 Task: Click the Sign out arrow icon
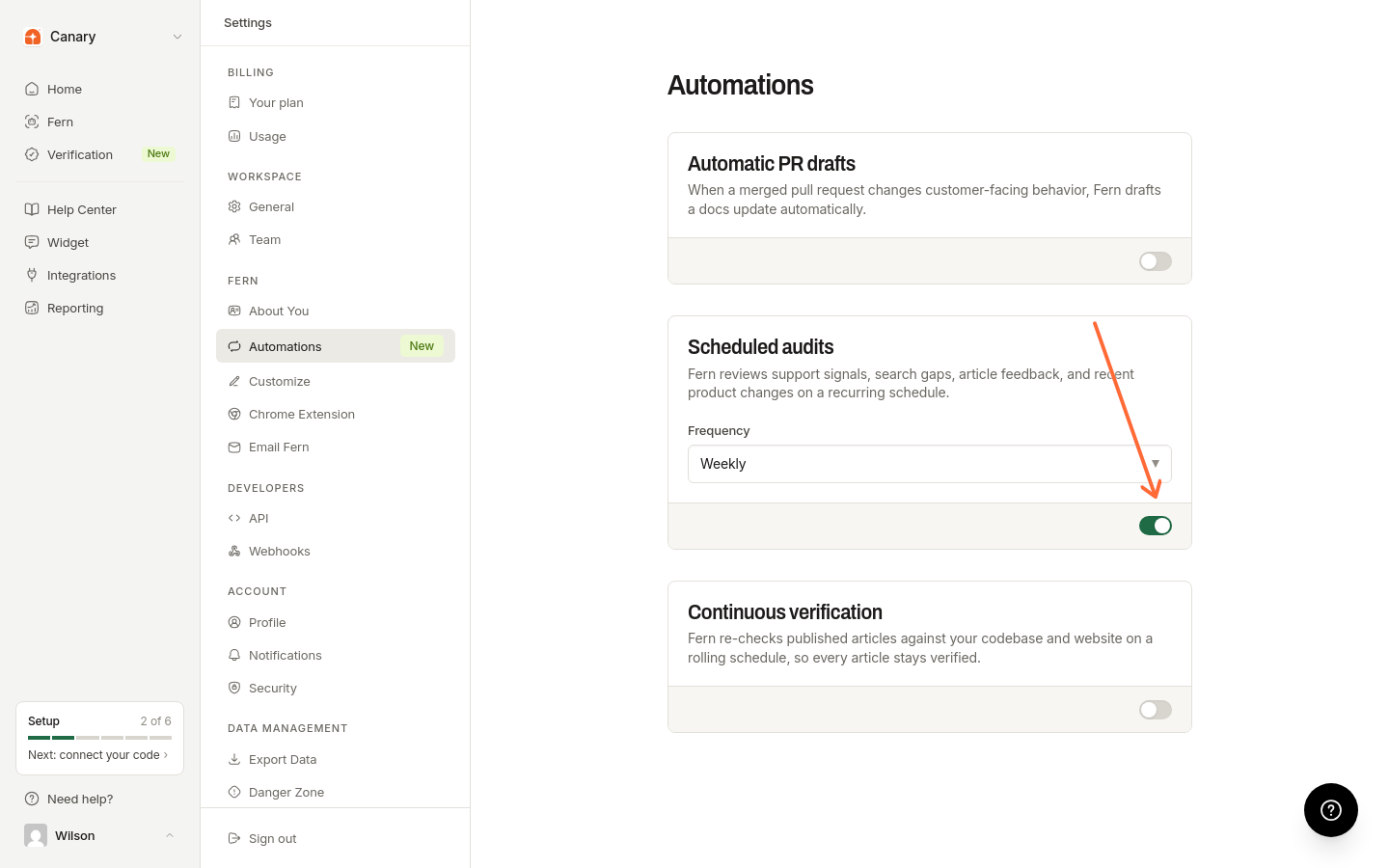tap(234, 838)
